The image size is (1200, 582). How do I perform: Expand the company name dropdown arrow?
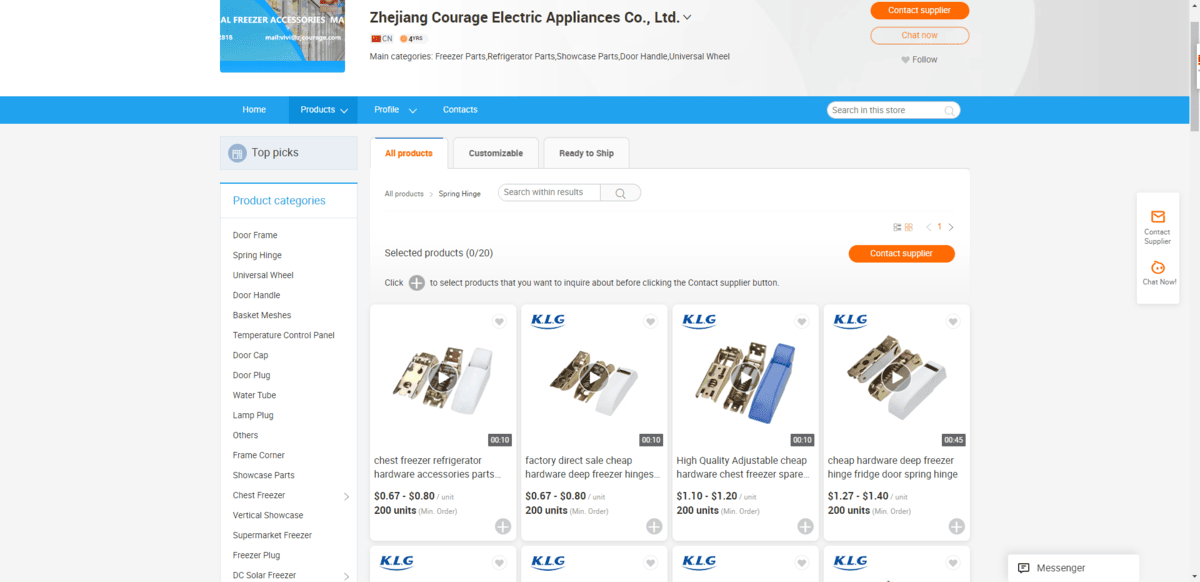(687, 17)
